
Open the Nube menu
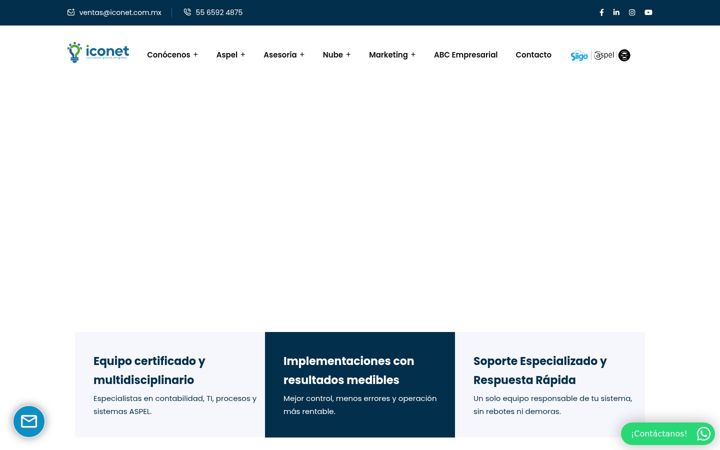[x=333, y=55]
